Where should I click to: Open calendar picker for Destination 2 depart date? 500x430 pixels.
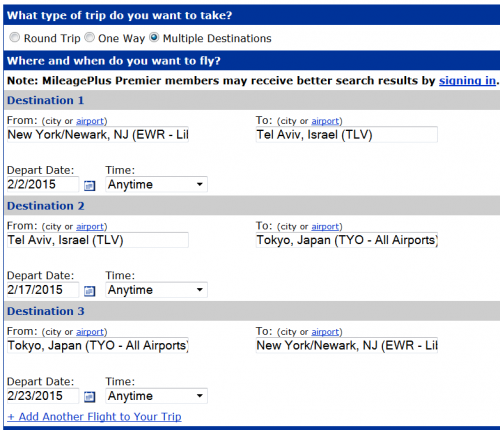coord(89,291)
